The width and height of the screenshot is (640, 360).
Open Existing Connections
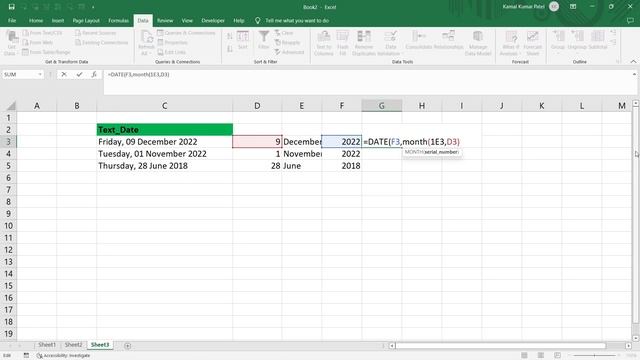102,42
